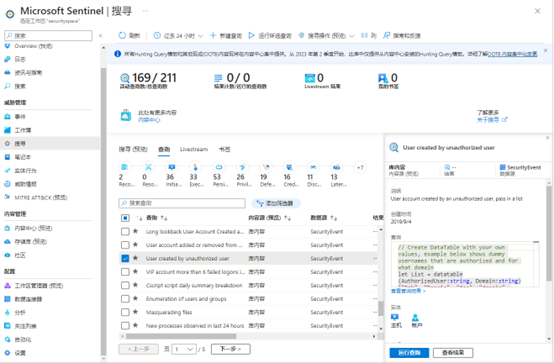Open MITRE ATT&CK (preview) in the sidebar
Screen dimensions: 554x363
coord(36,197)
